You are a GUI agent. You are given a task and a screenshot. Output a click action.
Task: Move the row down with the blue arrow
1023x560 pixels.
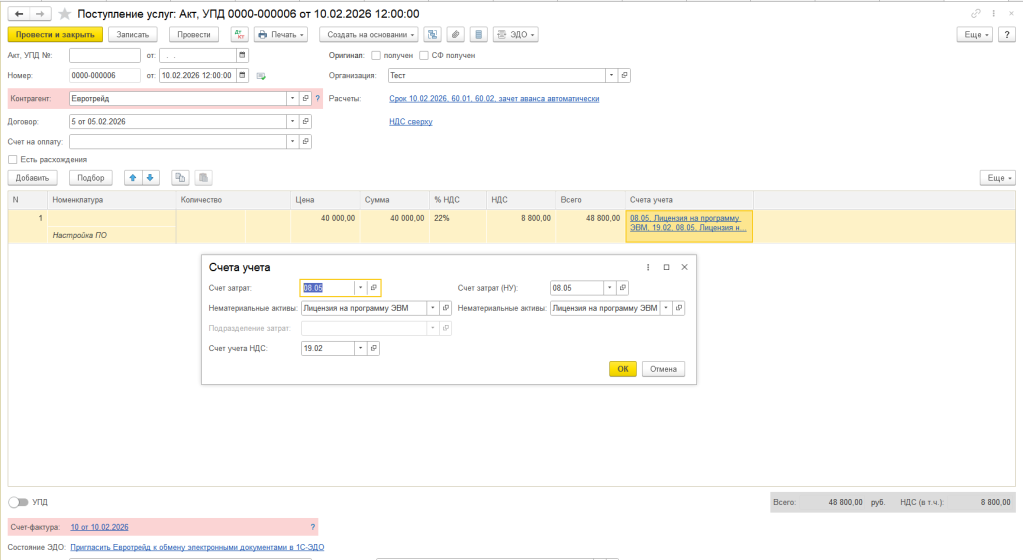(x=151, y=178)
